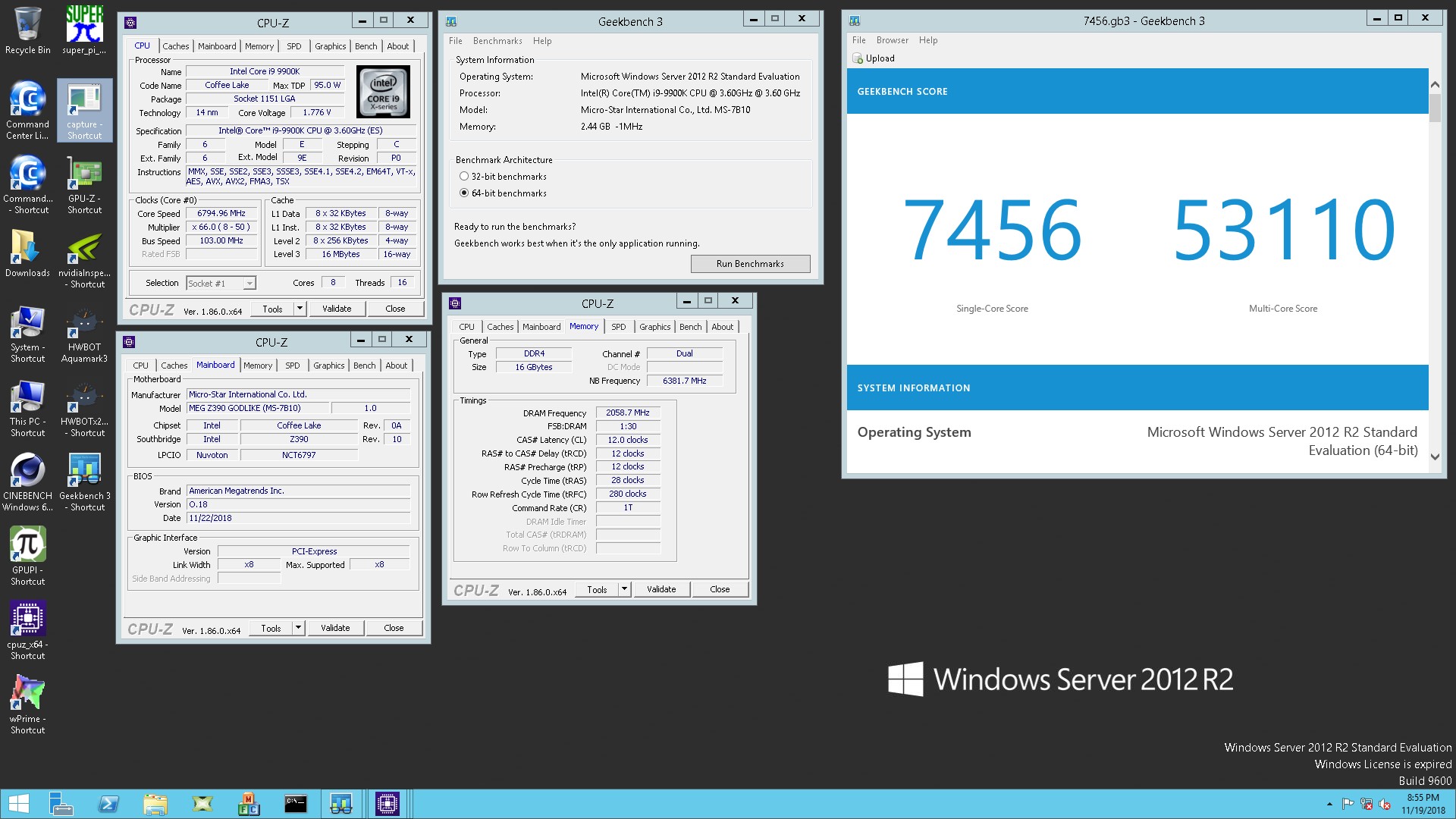Click Validate in the Memory CPU-Z window
Image resolution: width=1456 pixels, height=819 pixels.
point(661,589)
